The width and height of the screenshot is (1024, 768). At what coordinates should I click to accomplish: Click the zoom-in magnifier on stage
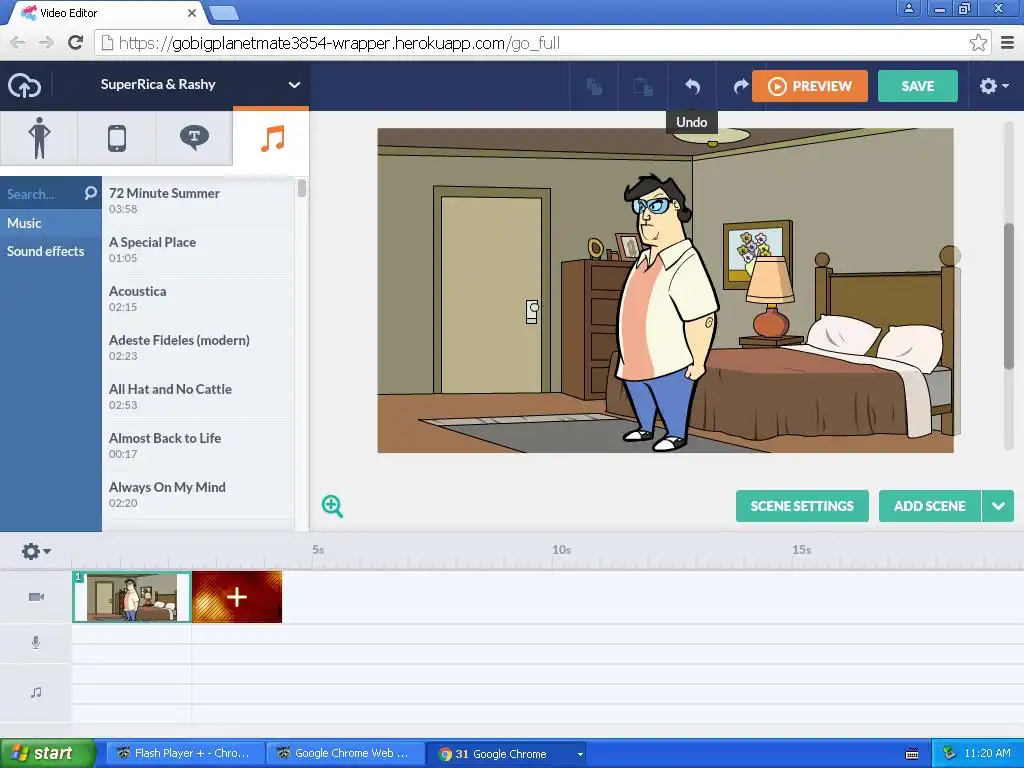(x=332, y=506)
